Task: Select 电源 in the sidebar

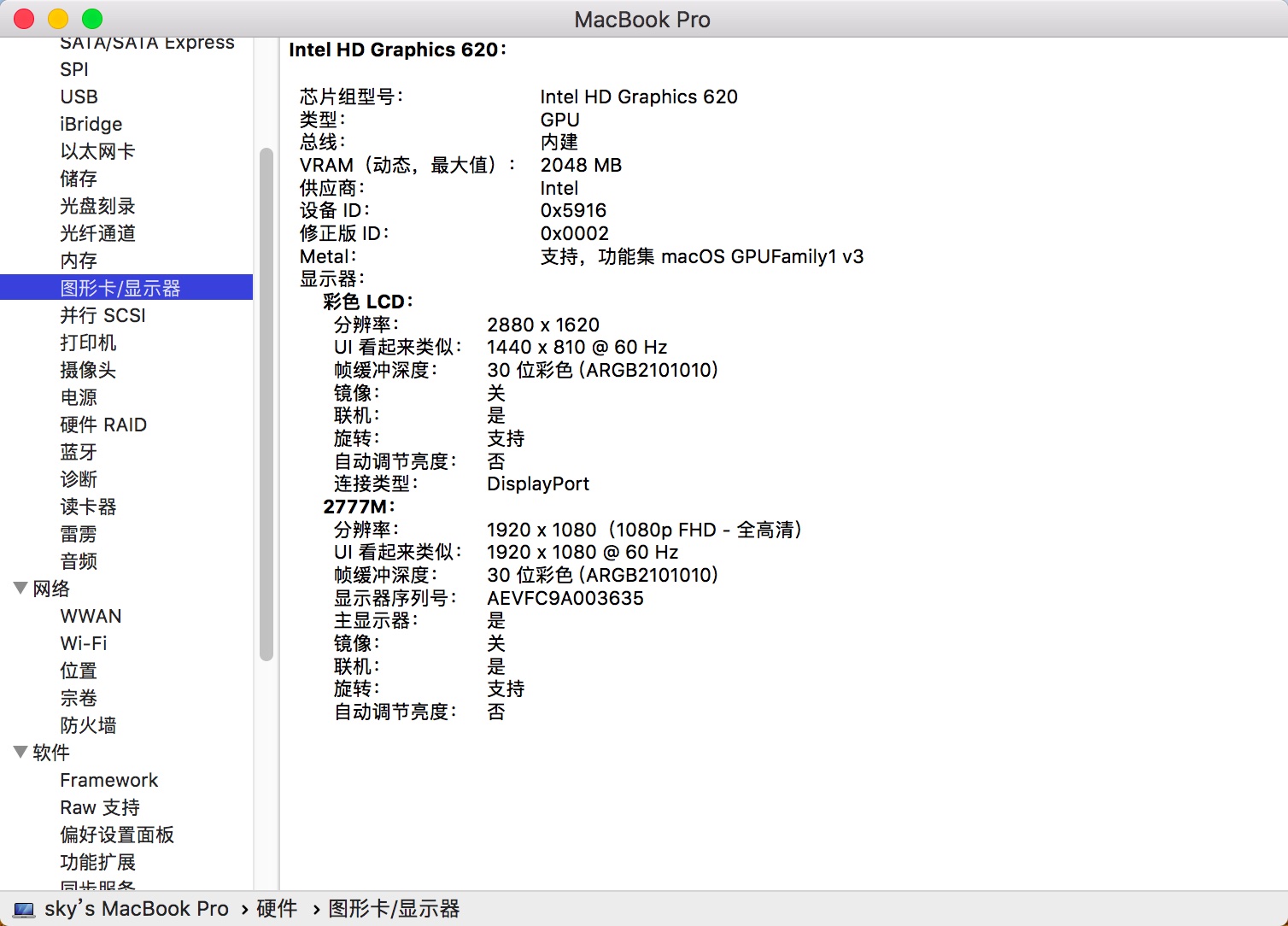Action: pyautogui.click(x=79, y=397)
